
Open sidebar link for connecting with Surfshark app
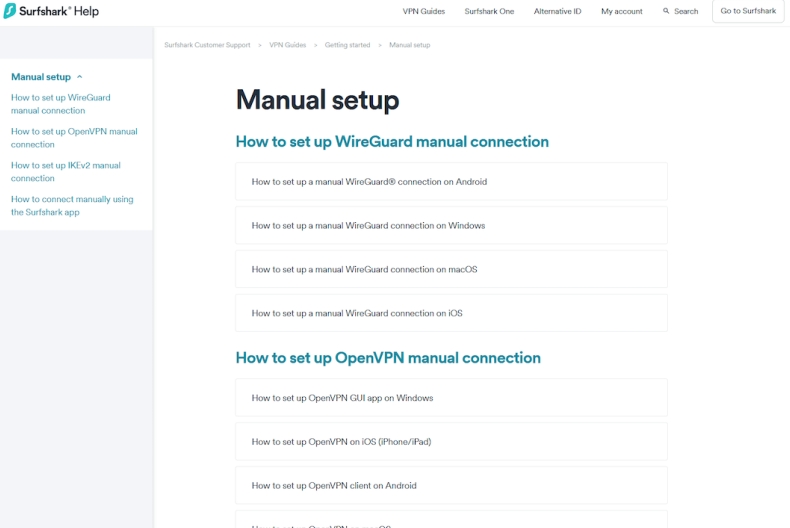pyautogui.click(x=72, y=206)
